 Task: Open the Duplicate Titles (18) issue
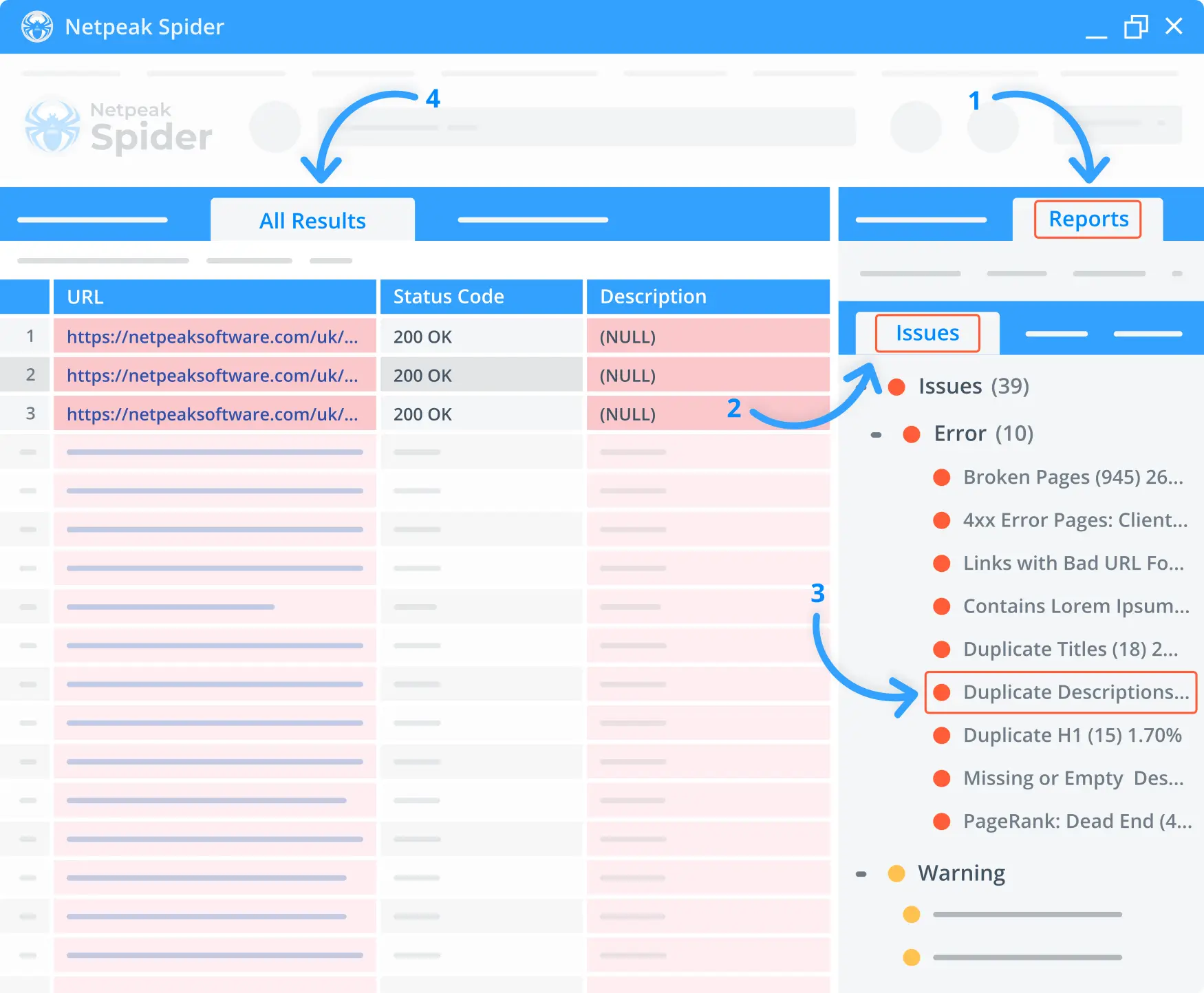click(1071, 649)
